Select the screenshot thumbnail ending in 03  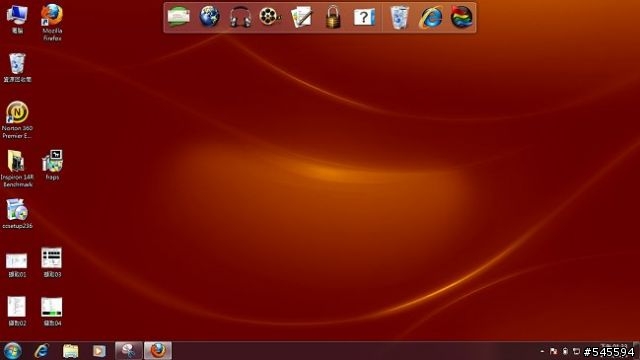(52, 262)
